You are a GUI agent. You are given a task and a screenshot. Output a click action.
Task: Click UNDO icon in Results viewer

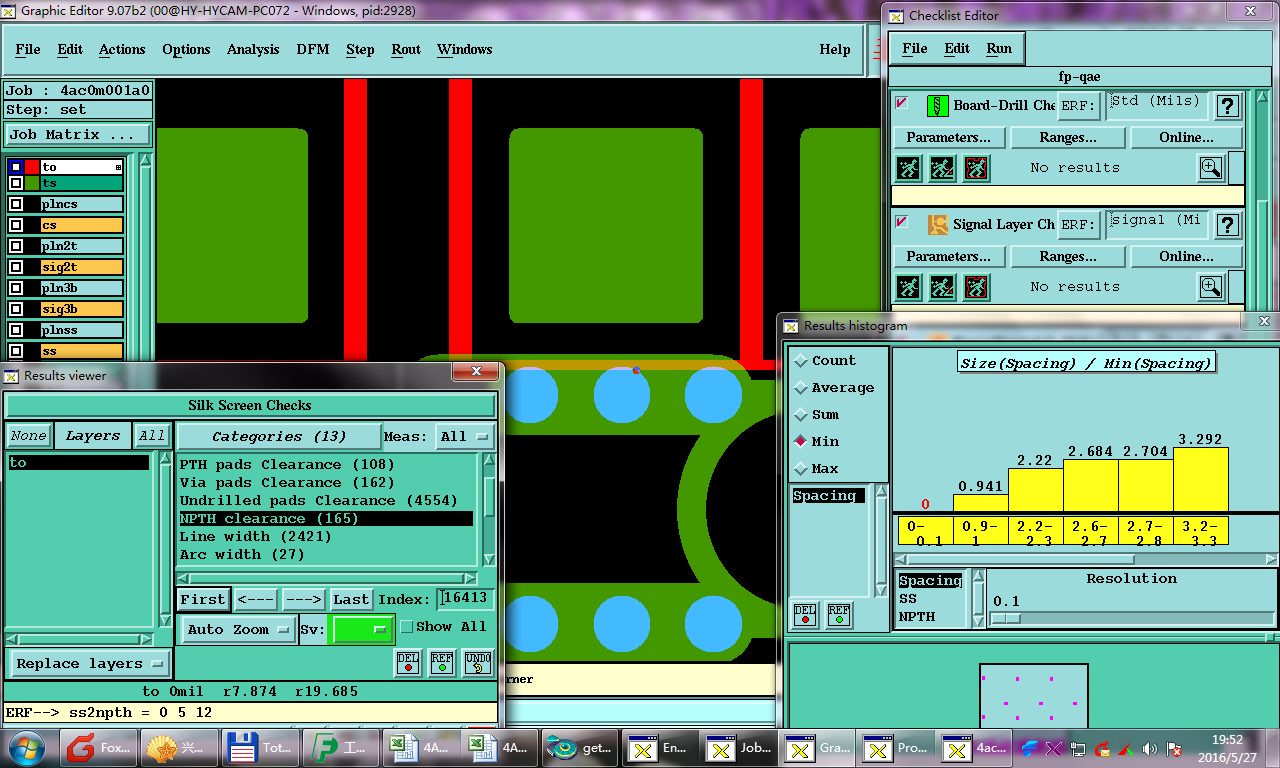(x=478, y=663)
